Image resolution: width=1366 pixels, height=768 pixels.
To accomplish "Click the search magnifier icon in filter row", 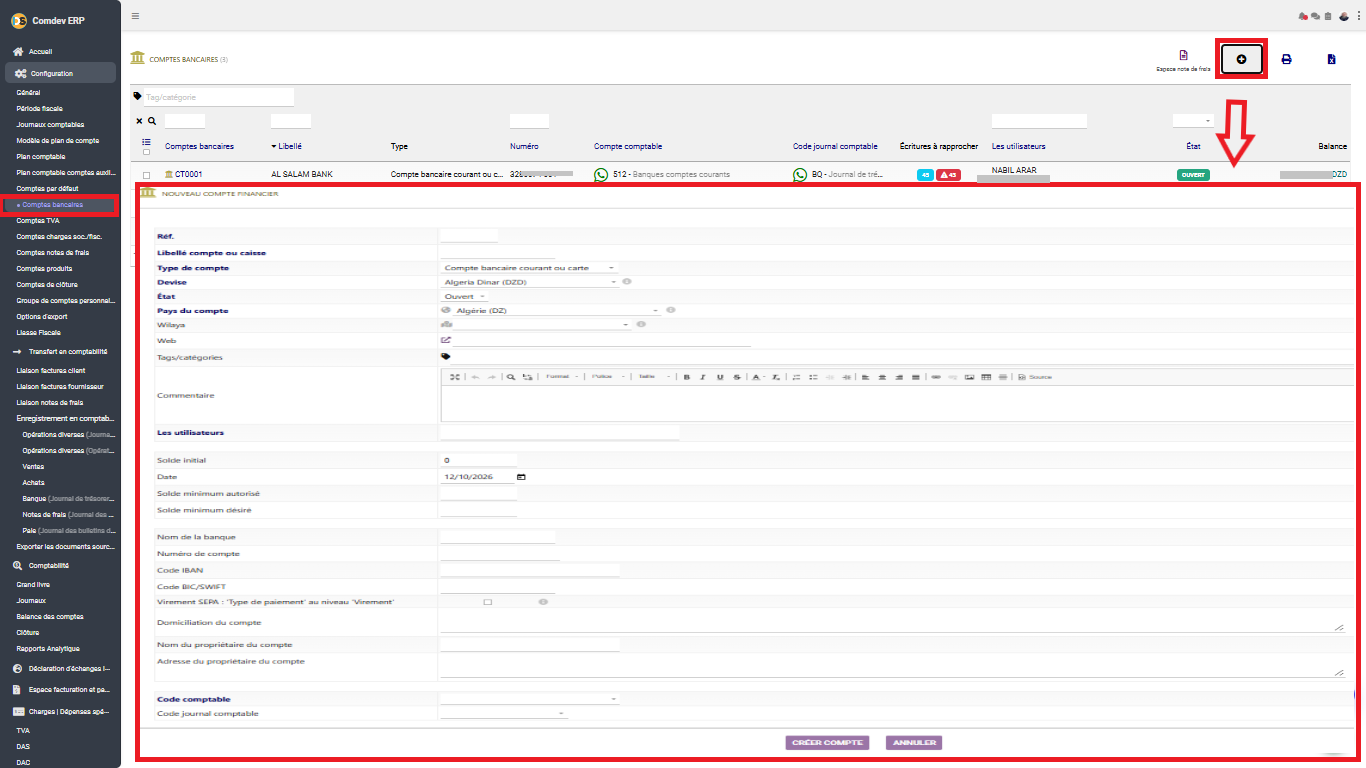I will tap(152, 121).
